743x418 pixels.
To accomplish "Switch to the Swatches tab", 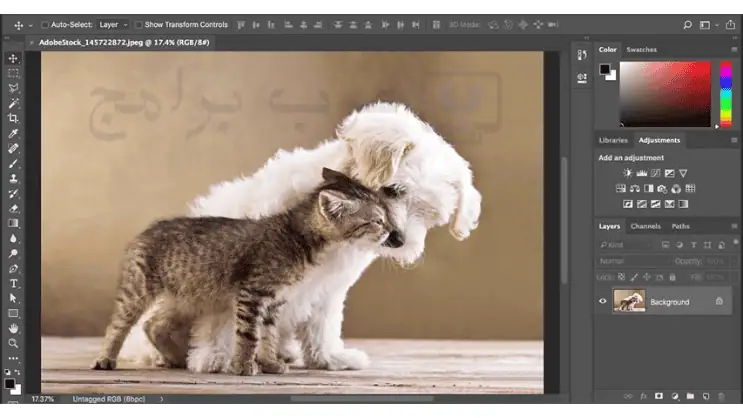I will coord(642,49).
